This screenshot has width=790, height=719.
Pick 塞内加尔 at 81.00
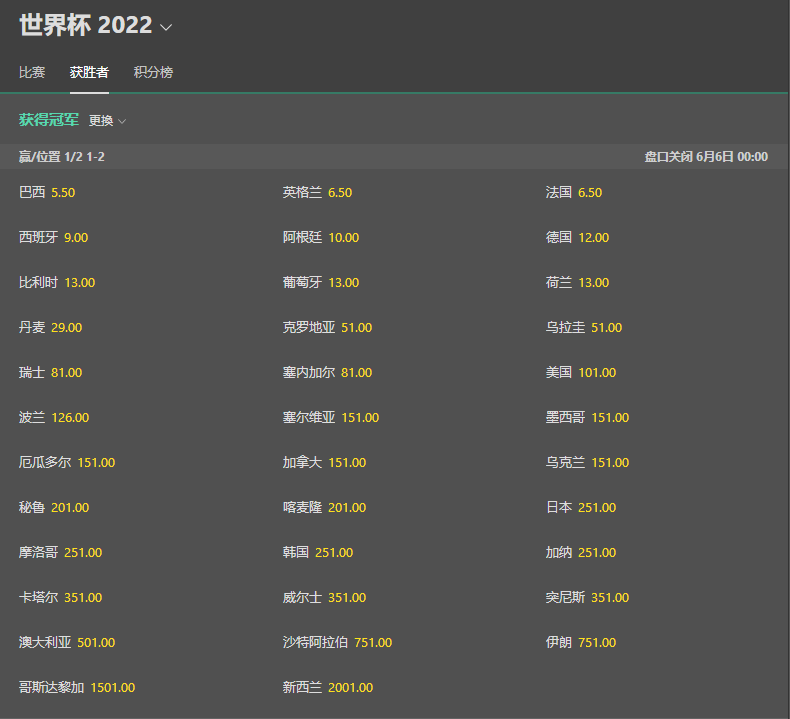click(327, 372)
